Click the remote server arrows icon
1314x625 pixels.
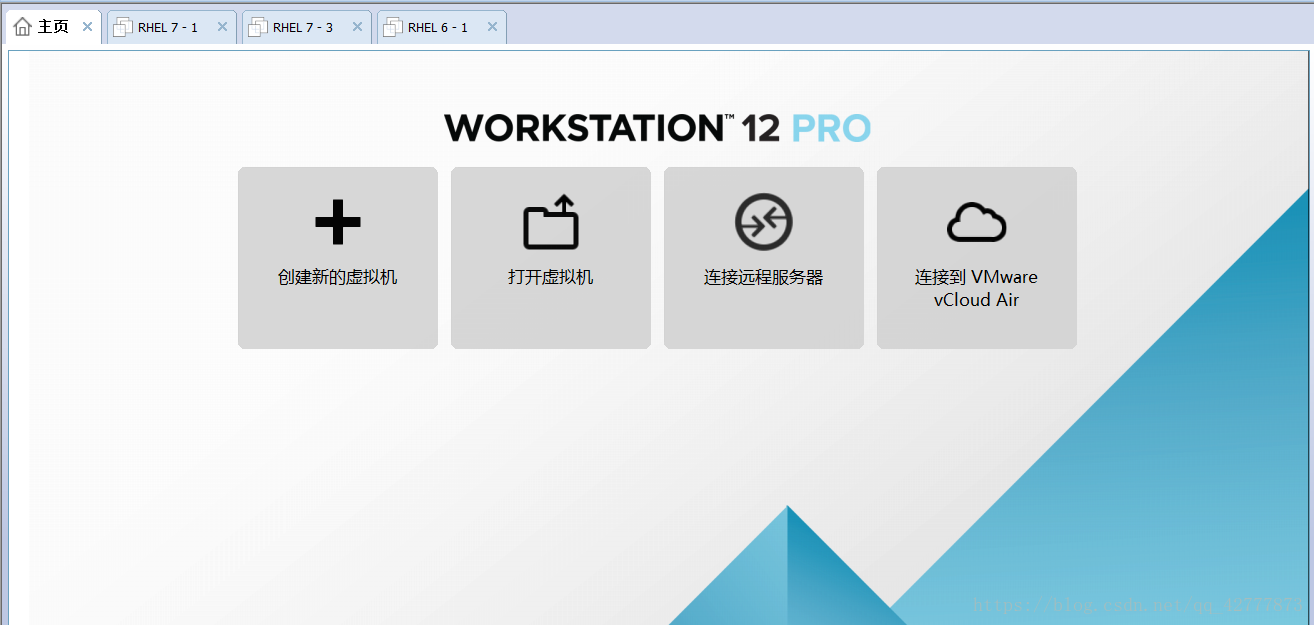[x=764, y=221]
